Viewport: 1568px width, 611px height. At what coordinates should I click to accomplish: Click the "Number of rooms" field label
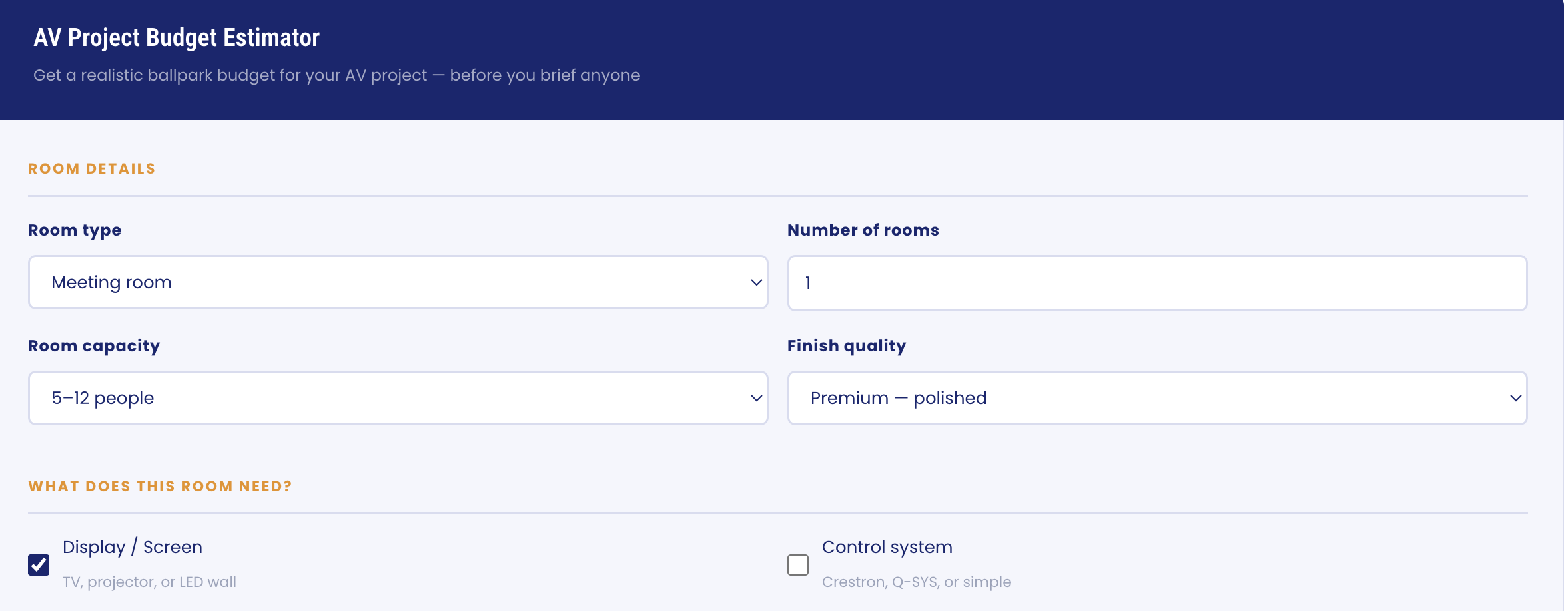863,230
